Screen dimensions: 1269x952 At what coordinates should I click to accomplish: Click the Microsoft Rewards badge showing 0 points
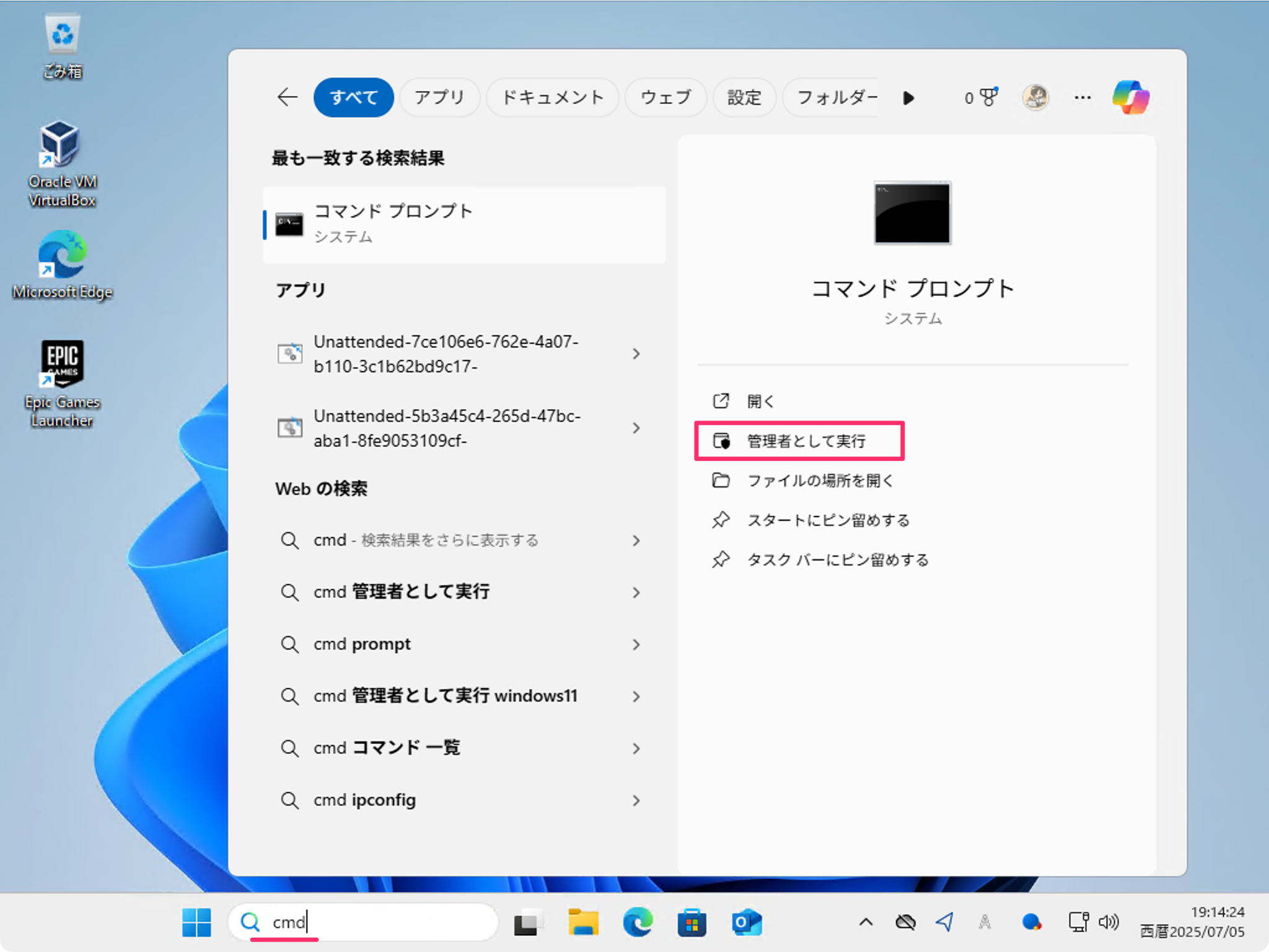point(980,97)
